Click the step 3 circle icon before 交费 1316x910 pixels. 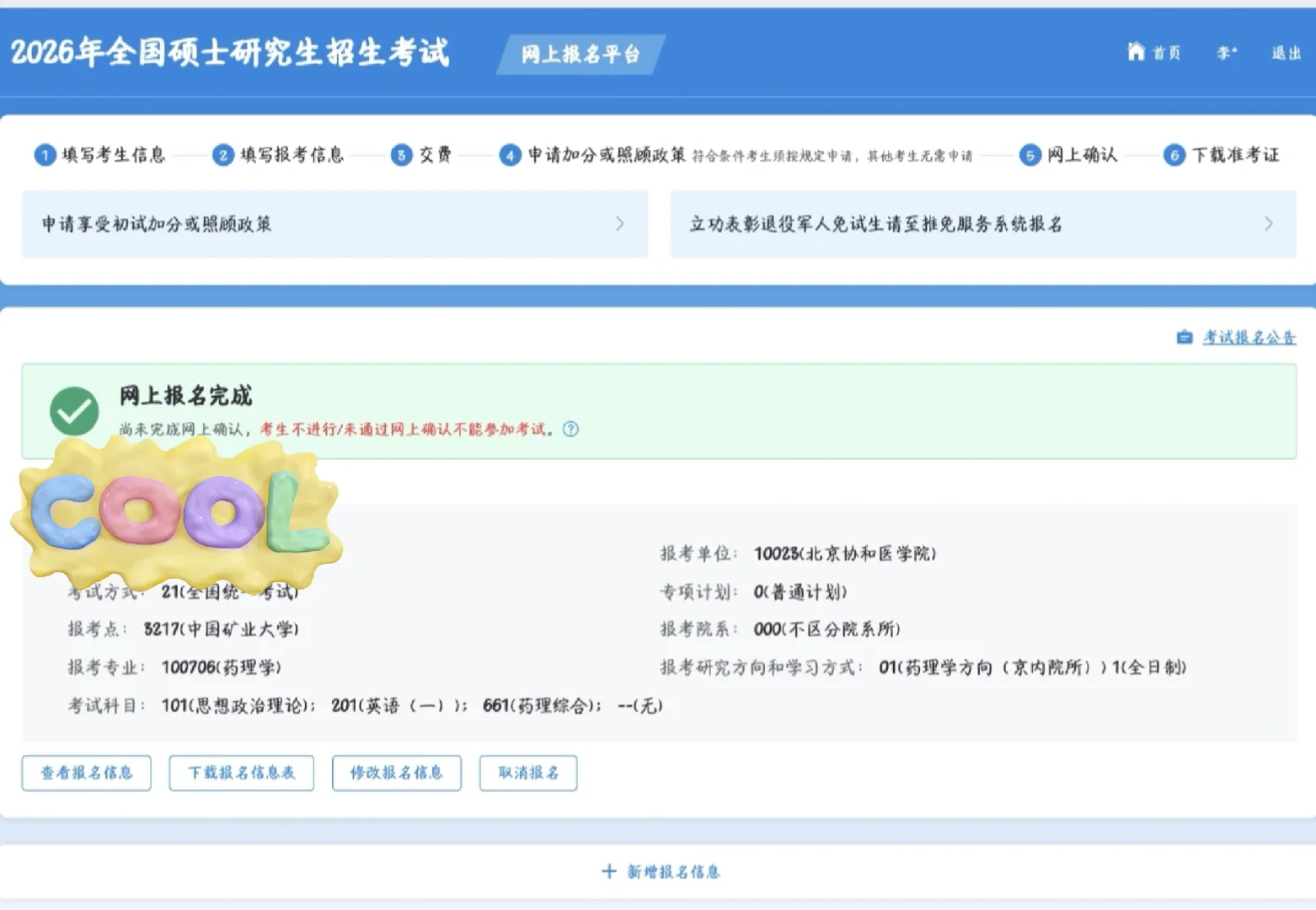402,155
